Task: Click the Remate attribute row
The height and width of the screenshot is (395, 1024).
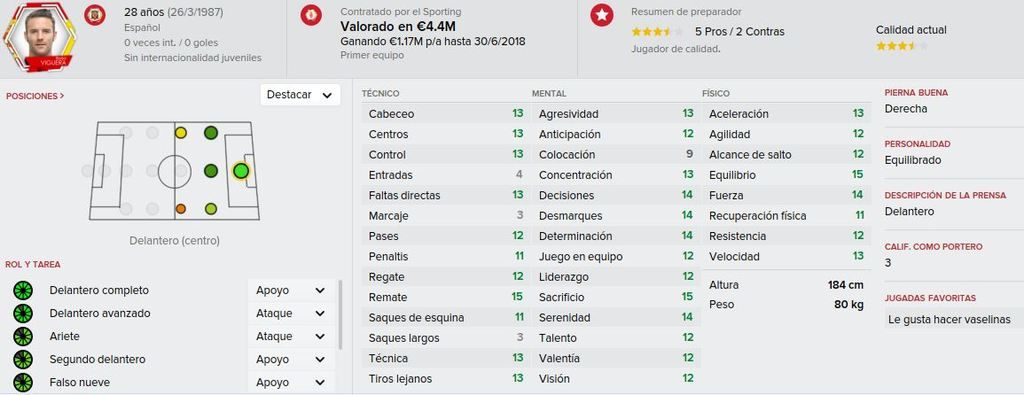Action: [446, 297]
